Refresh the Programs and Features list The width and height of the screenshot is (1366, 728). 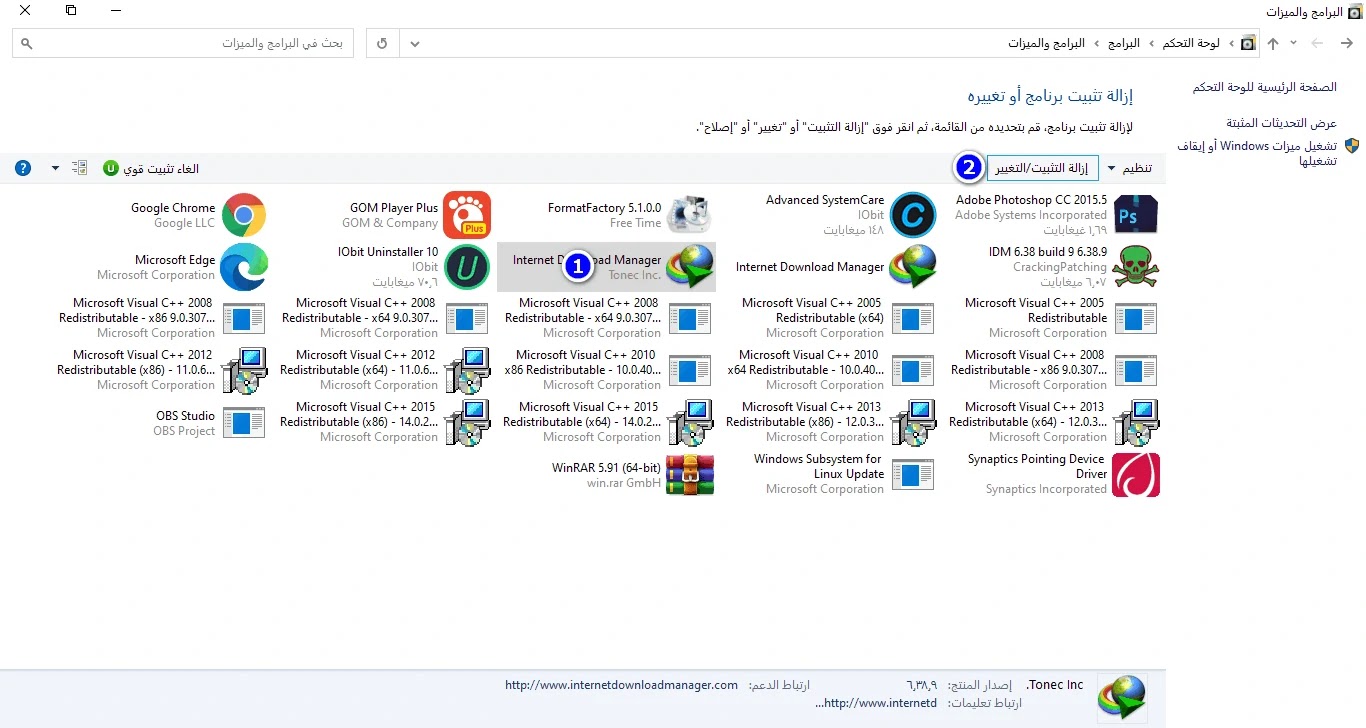(x=382, y=44)
